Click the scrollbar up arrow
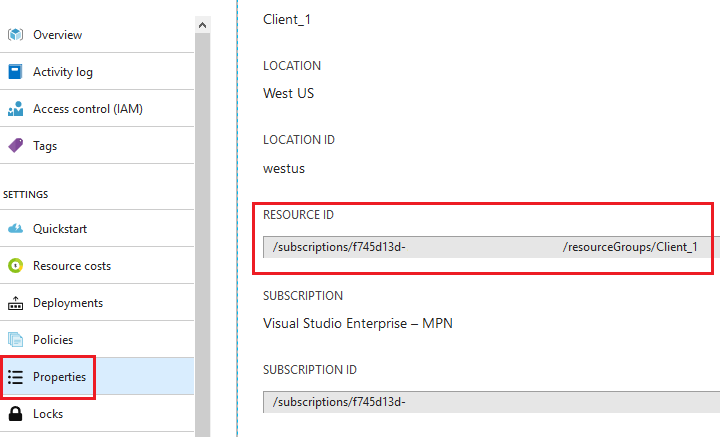The height and width of the screenshot is (437, 720). (202, 25)
